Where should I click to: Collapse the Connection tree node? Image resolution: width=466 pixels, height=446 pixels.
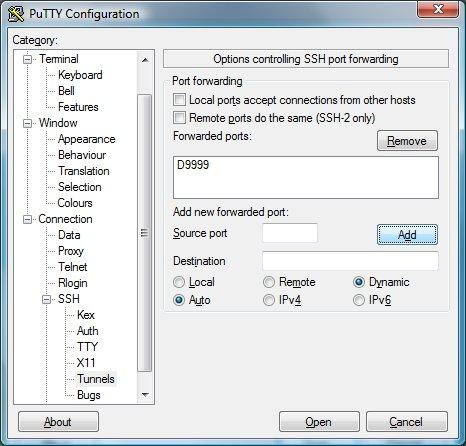27,219
